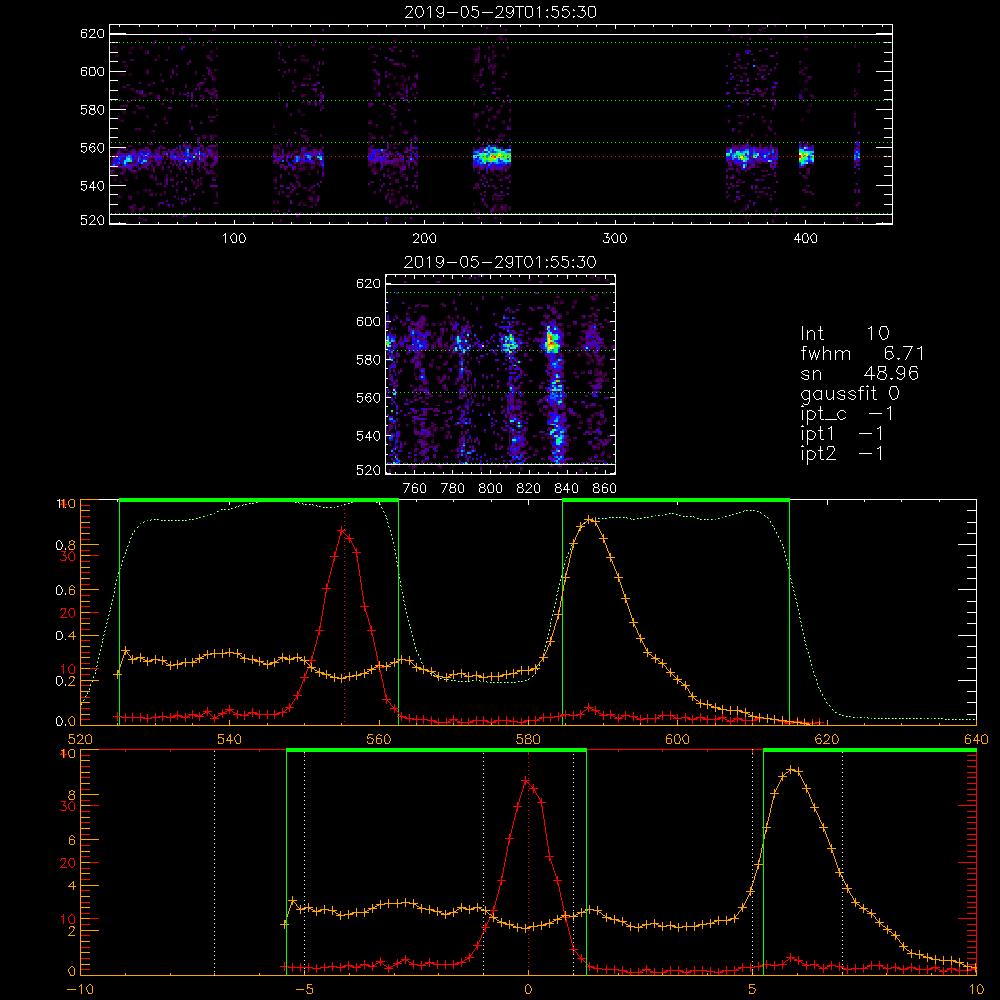This screenshot has width=1000, height=1000.
Task: Select the white '0.8' y-axis label
Action: (x=65, y=545)
